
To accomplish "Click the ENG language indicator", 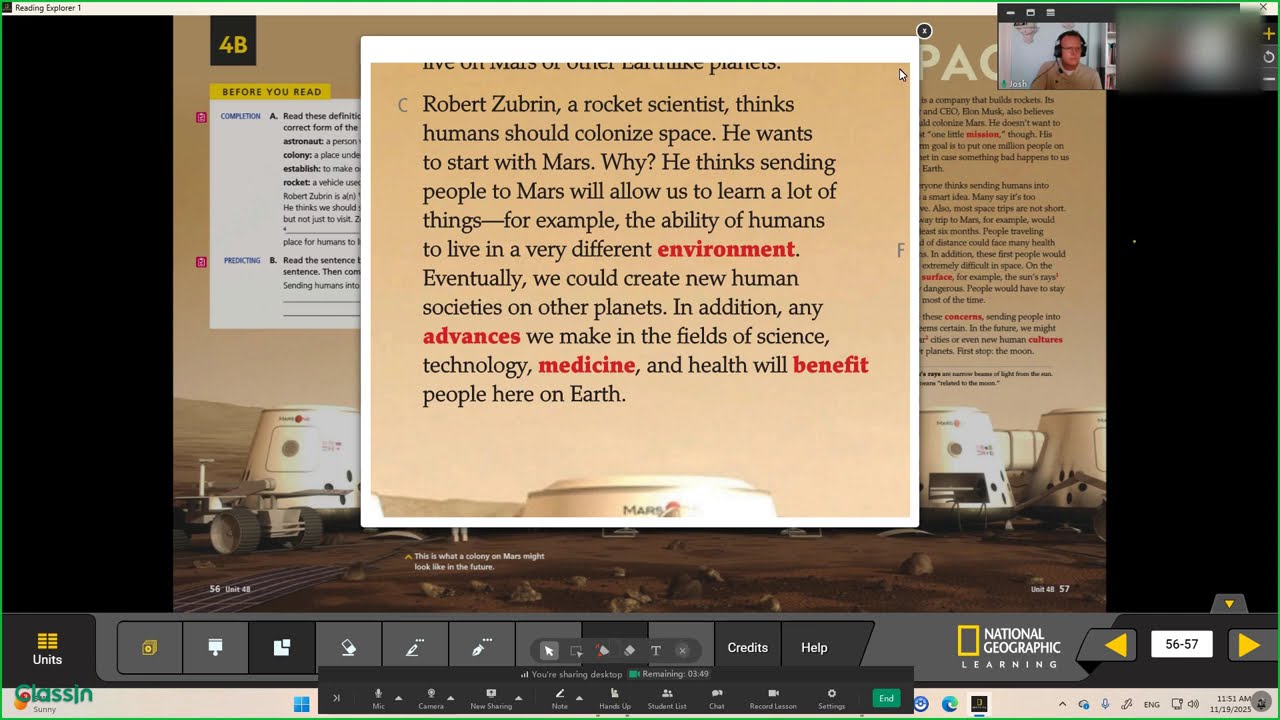I will tap(1152, 704).
